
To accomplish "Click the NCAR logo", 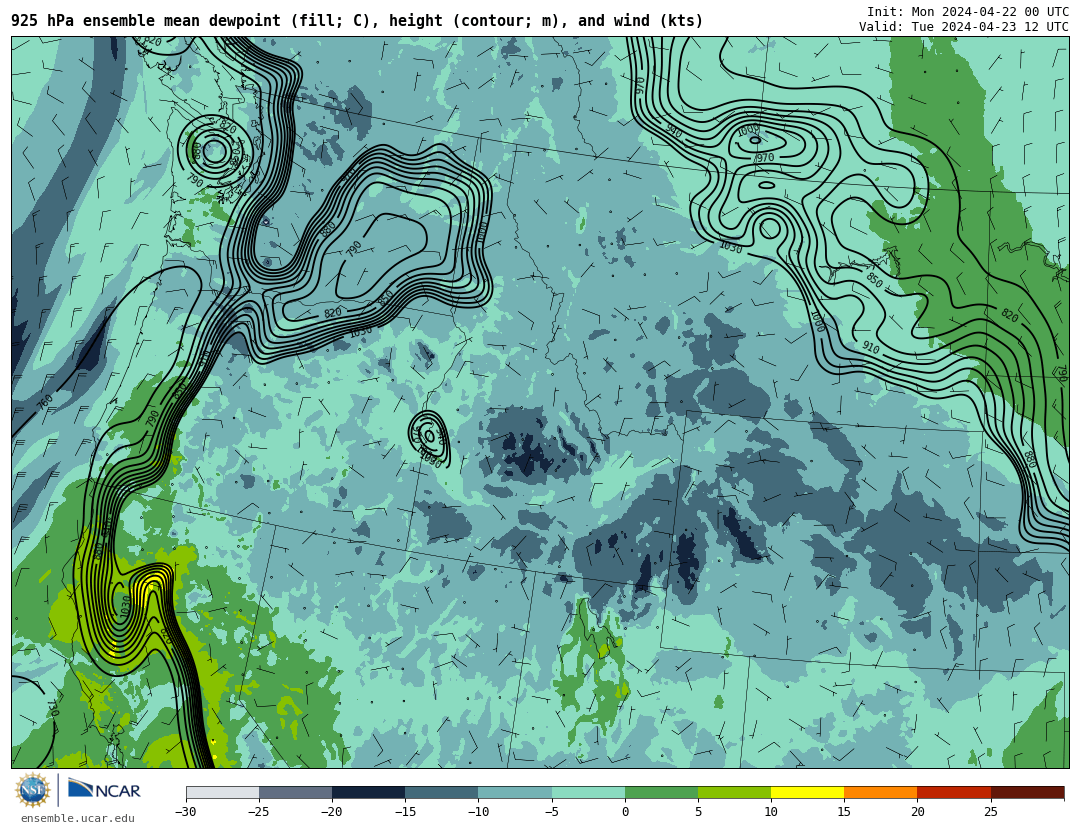I will click(x=104, y=790).
